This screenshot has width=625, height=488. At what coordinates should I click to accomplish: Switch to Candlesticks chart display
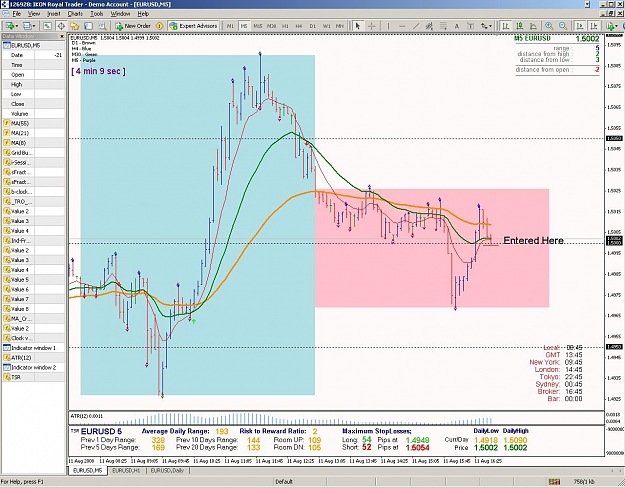(x=519, y=26)
